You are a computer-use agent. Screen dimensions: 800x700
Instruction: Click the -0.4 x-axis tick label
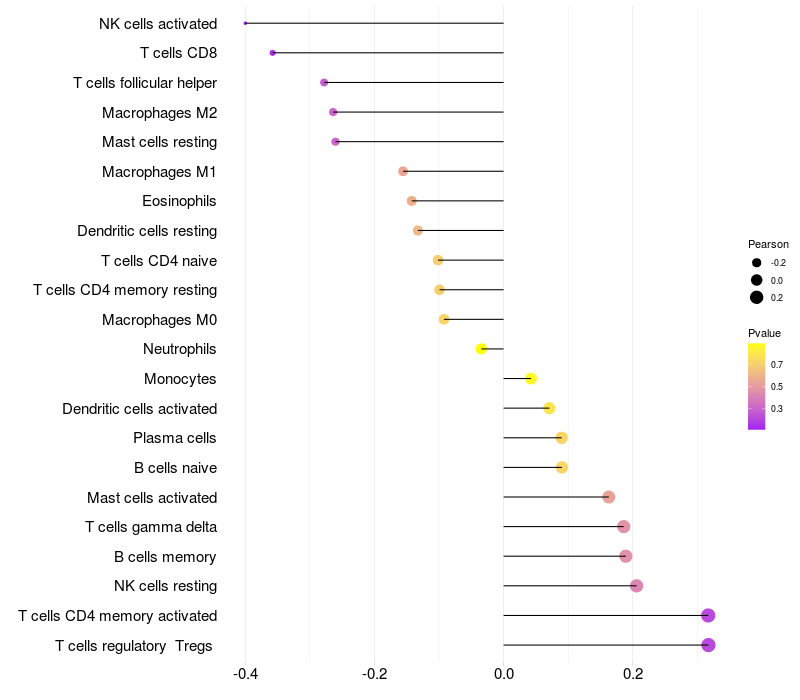tap(245, 674)
